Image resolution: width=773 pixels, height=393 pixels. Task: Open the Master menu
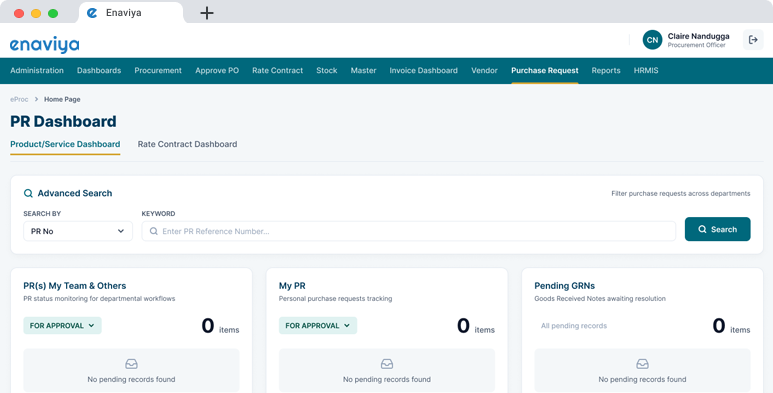tap(363, 71)
